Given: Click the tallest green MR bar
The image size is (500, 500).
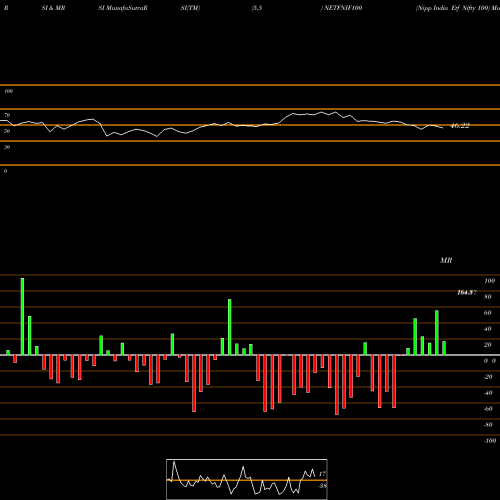Looking at the screenshot, I should point(22,316).
